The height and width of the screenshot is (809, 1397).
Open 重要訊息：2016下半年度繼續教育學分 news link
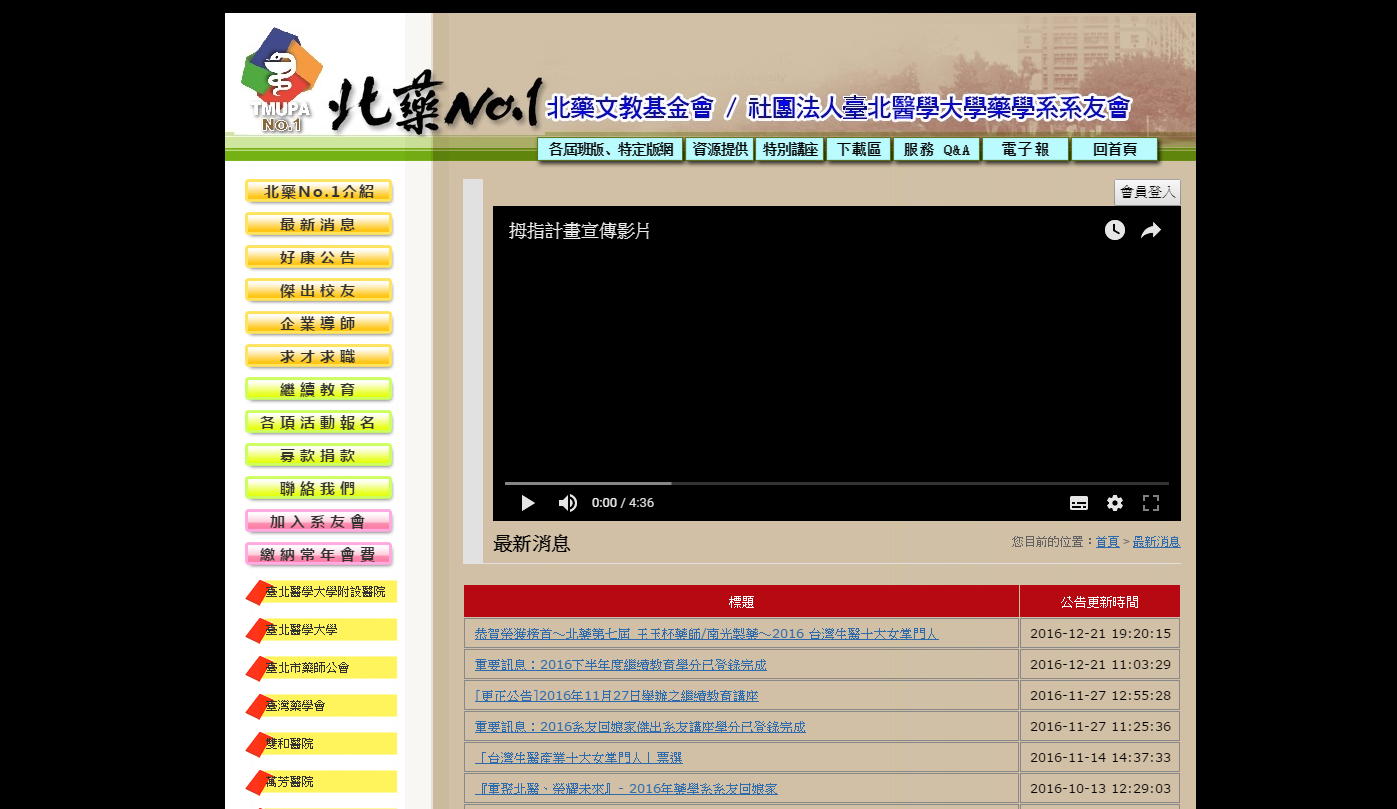pyautogui.click(x=620, y=665)
